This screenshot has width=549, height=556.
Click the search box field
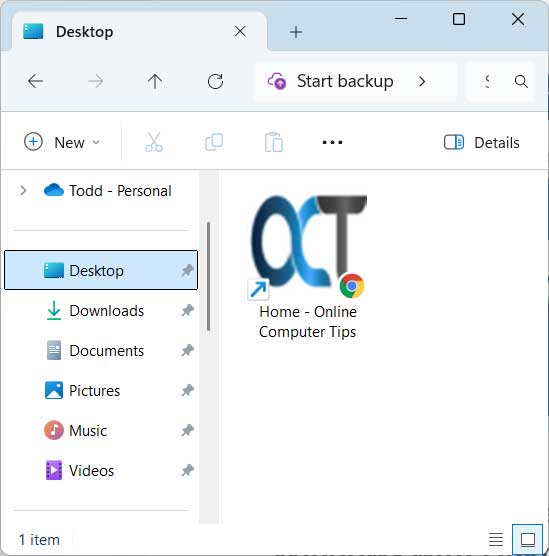(x=500, y=82)
